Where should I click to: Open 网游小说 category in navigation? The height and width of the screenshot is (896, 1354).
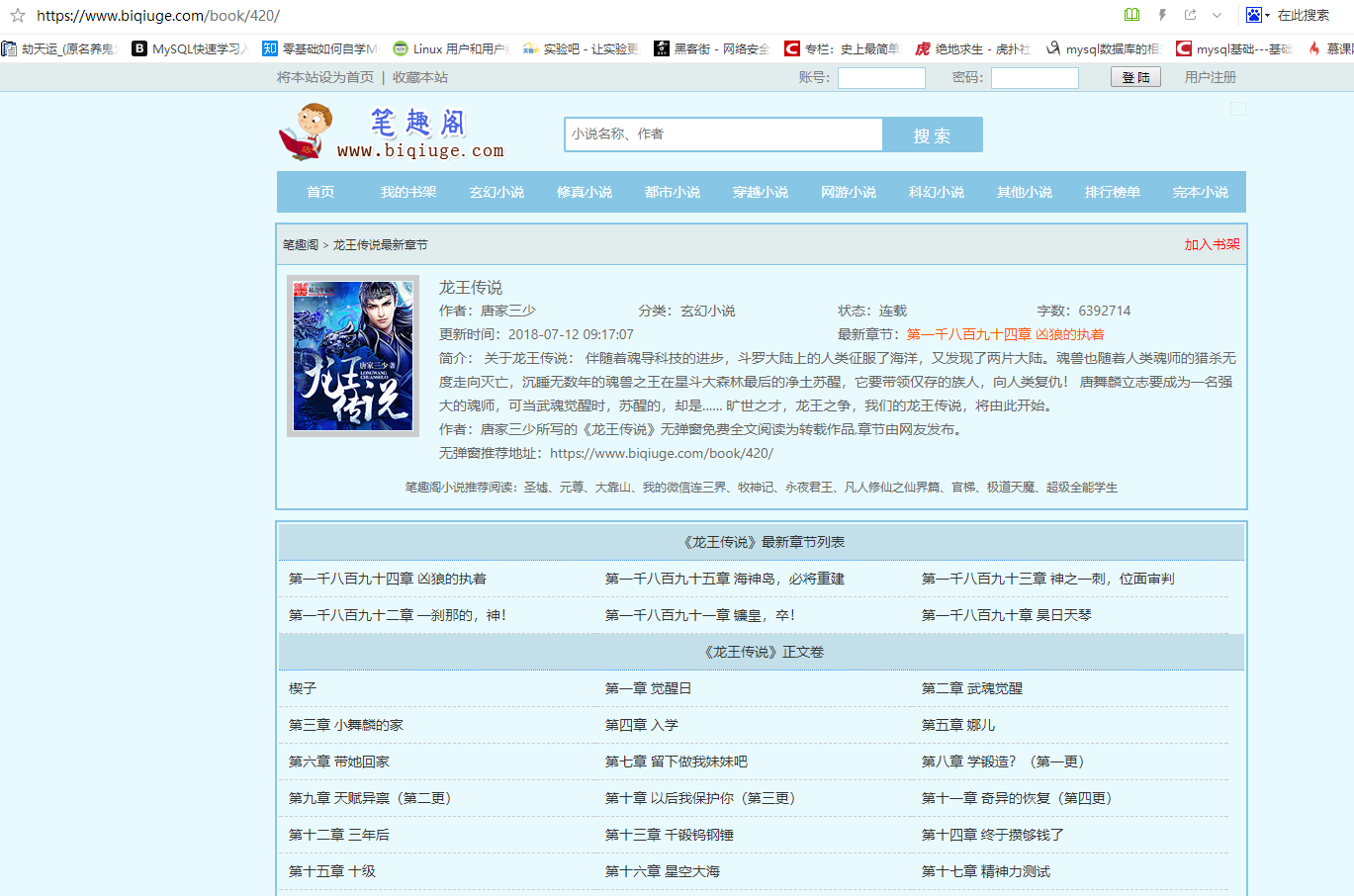[849, 192]
